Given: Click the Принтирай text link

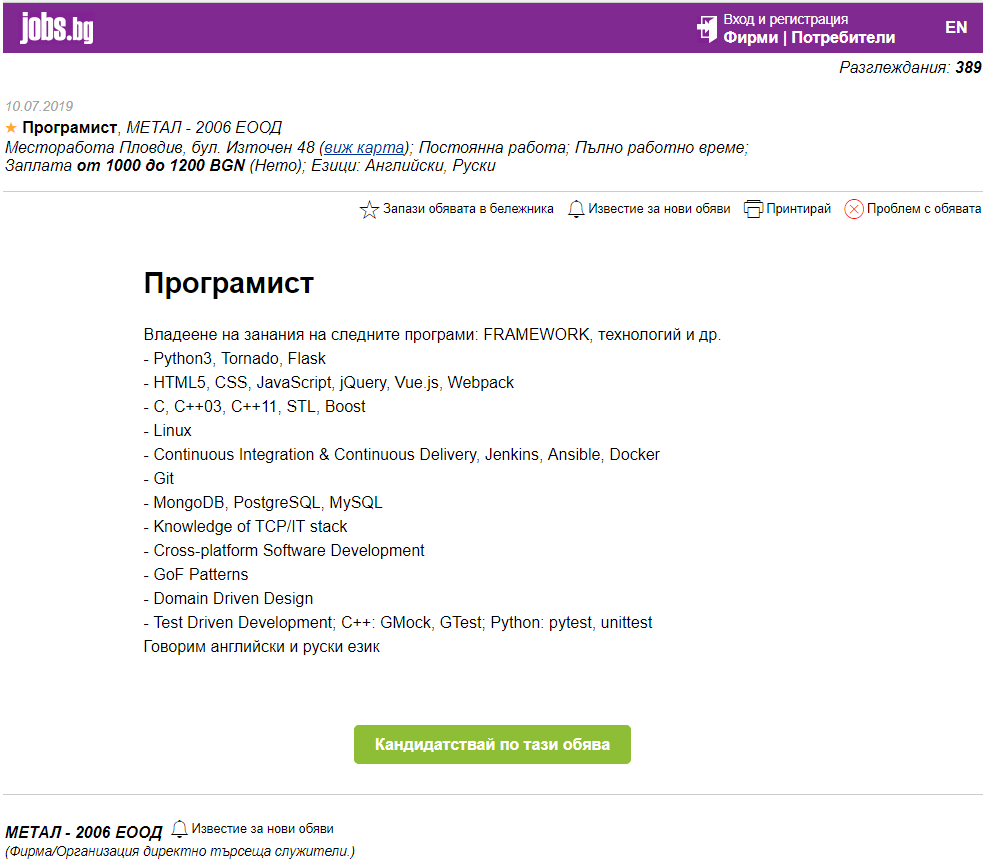Looking at the screenshot, I should click(798, 209).
